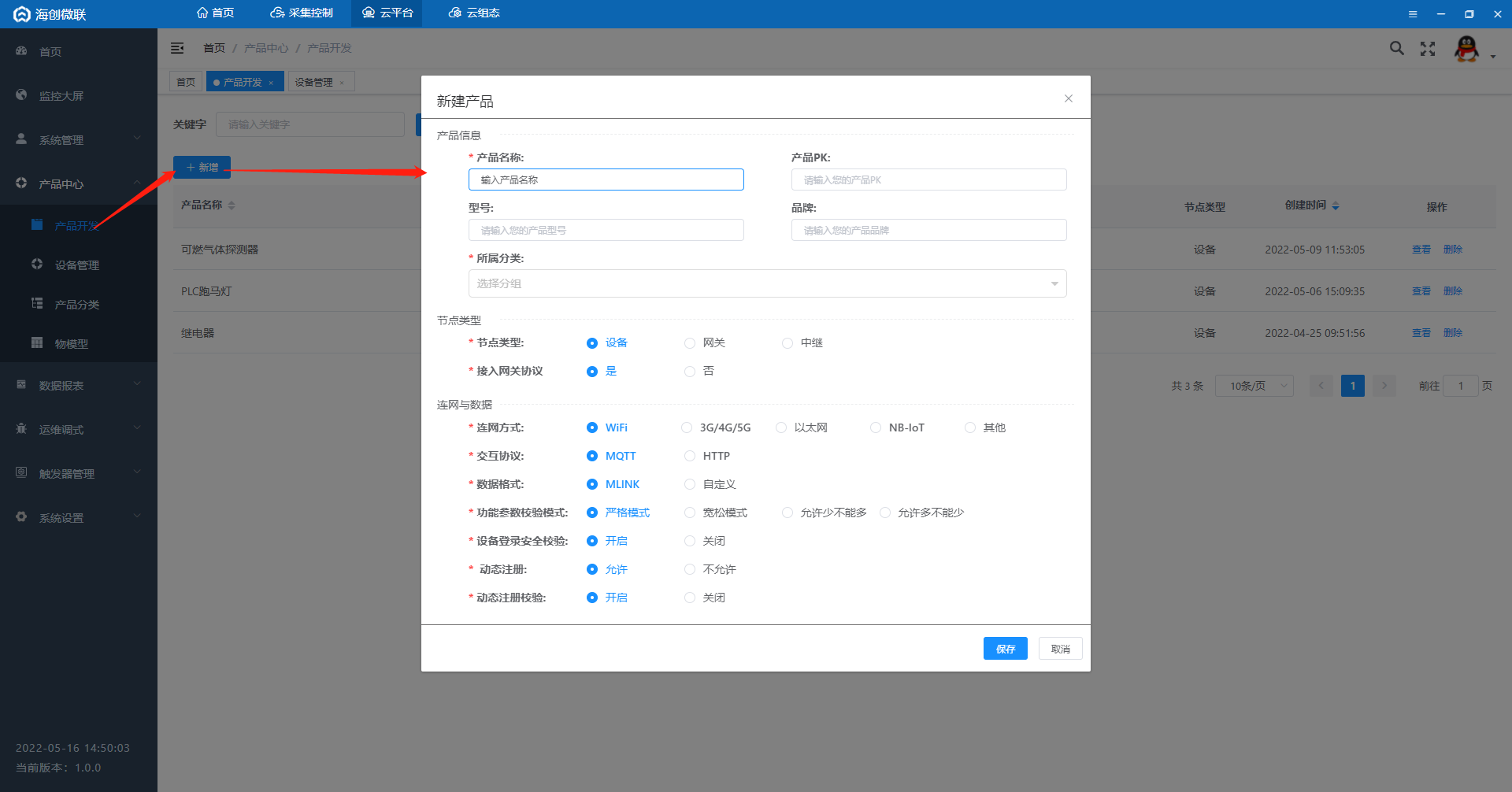Image resolution: width=1512 pixels, height=792 pixels.
Task: Open the 所属分类 选择分组 dropdown
Action: 767,283
